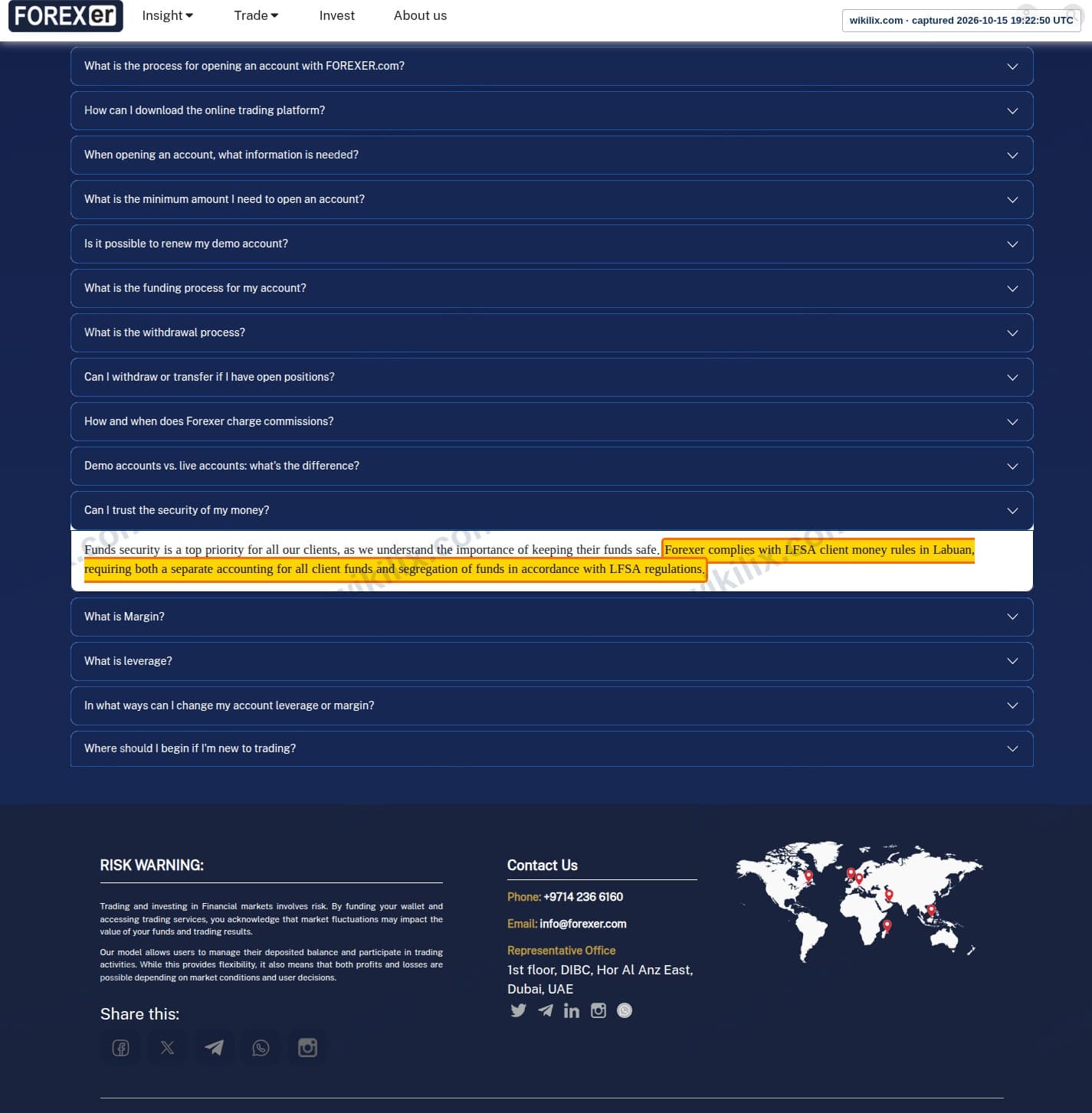Click the world map image
Viewport: 1092px width, 1113px height.
click(859, 902)
